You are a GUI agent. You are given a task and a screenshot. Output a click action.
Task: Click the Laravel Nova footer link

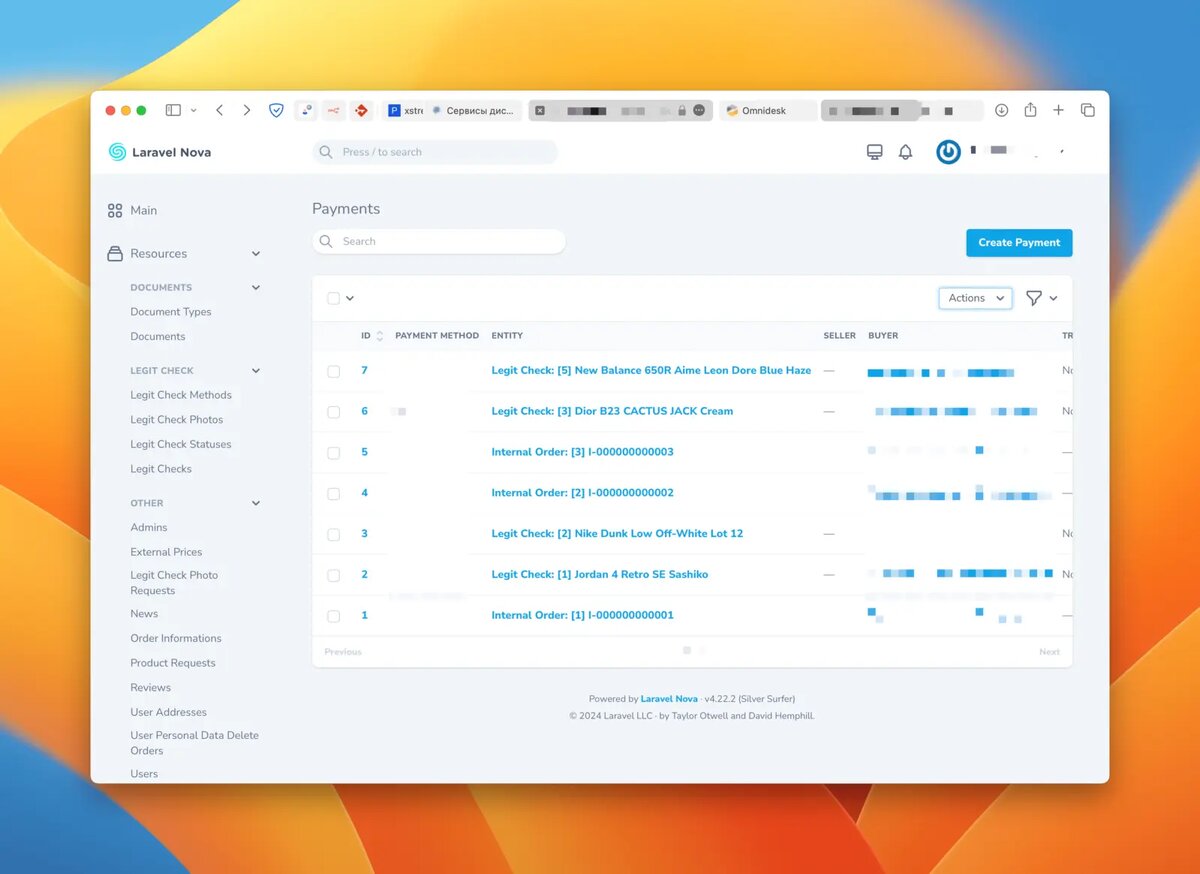pos(669,699)
